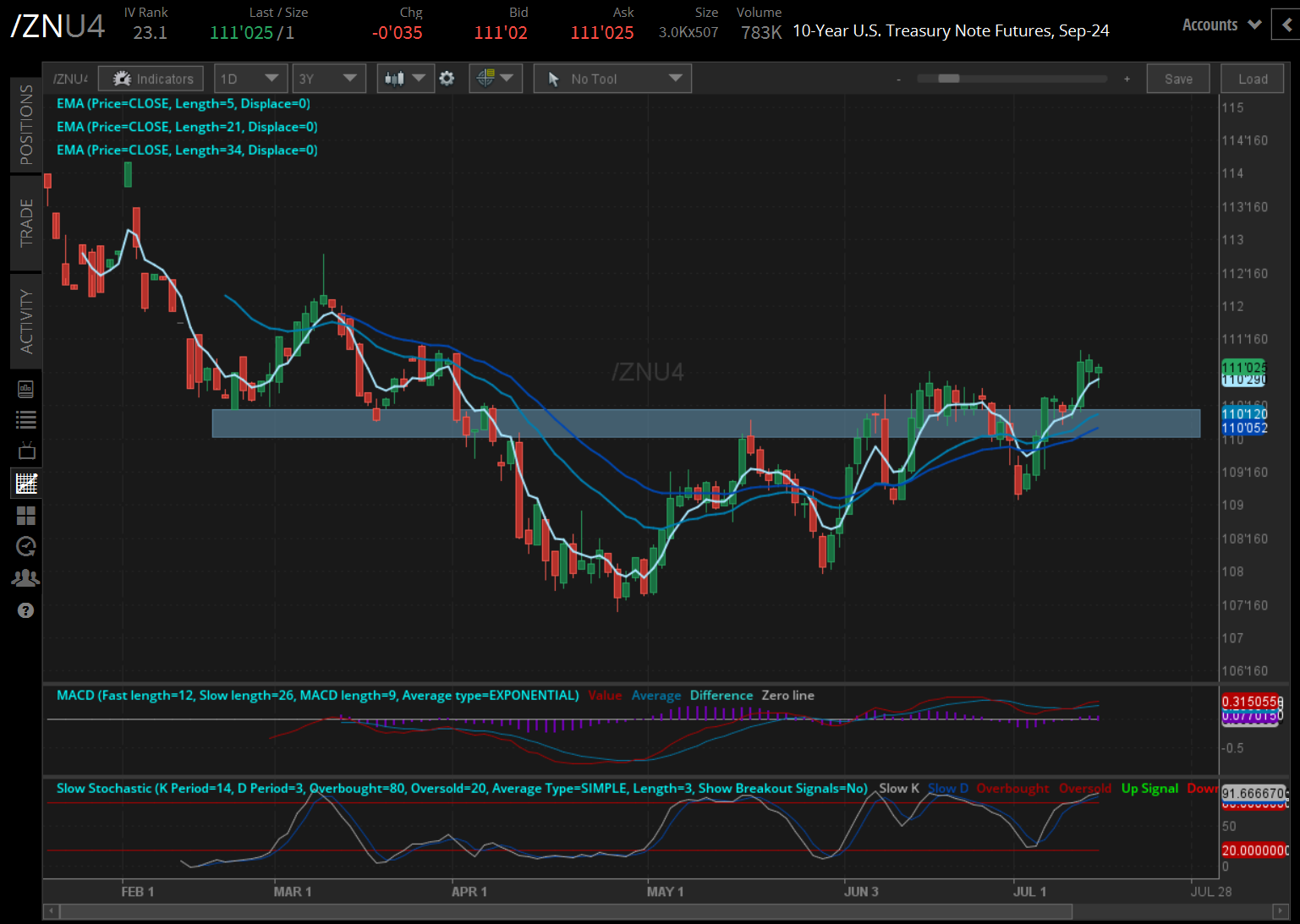This screenshot has height=924, width=1300.
Task: Click the scrollbar left arrow
Action: pos(52,911)
